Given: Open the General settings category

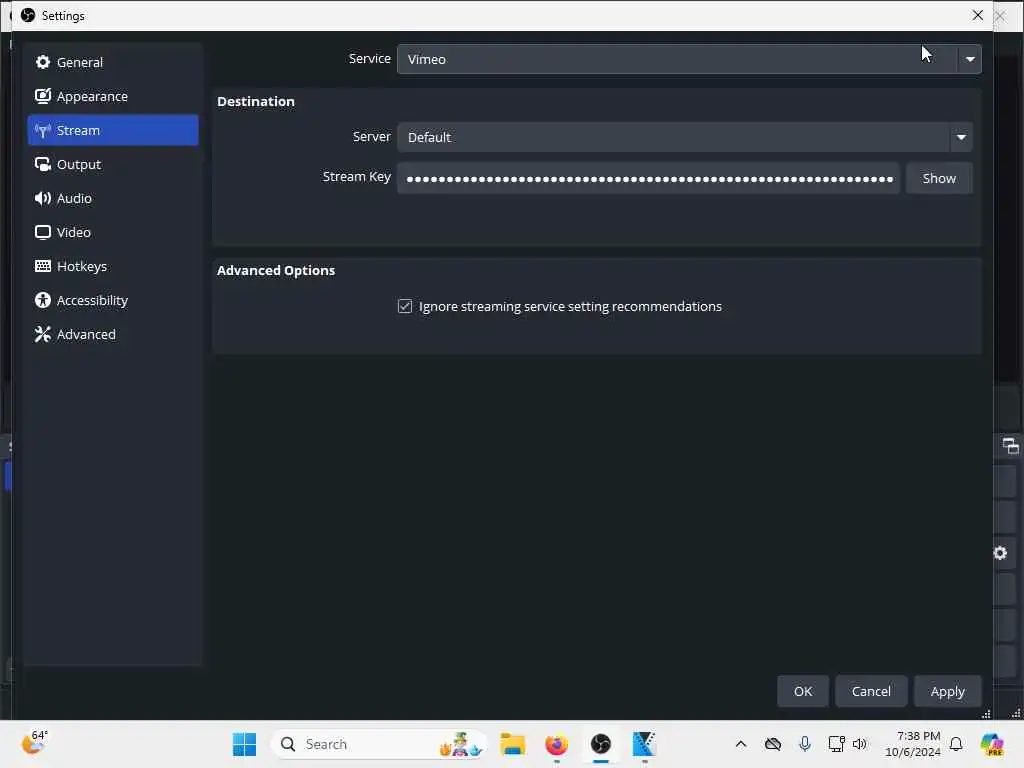Looking at the screenshot, I should 112,62.
